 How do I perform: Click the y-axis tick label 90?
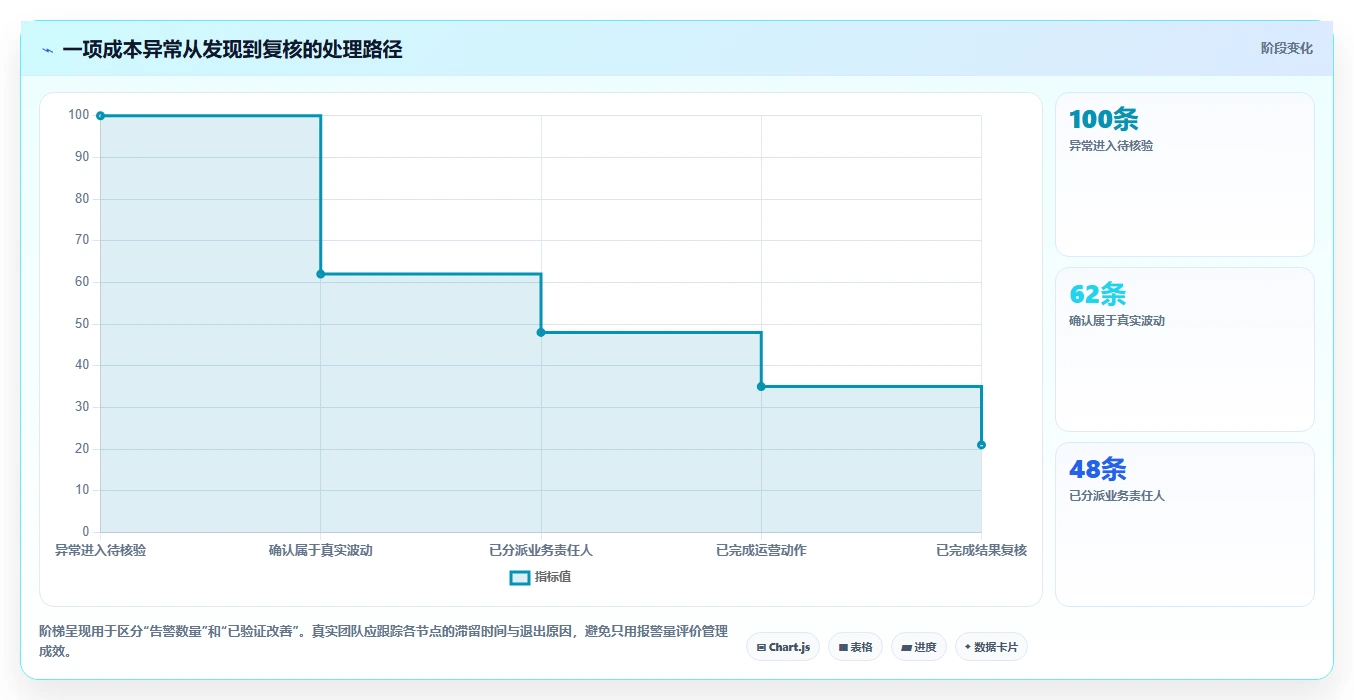click(x=82, y=157)
